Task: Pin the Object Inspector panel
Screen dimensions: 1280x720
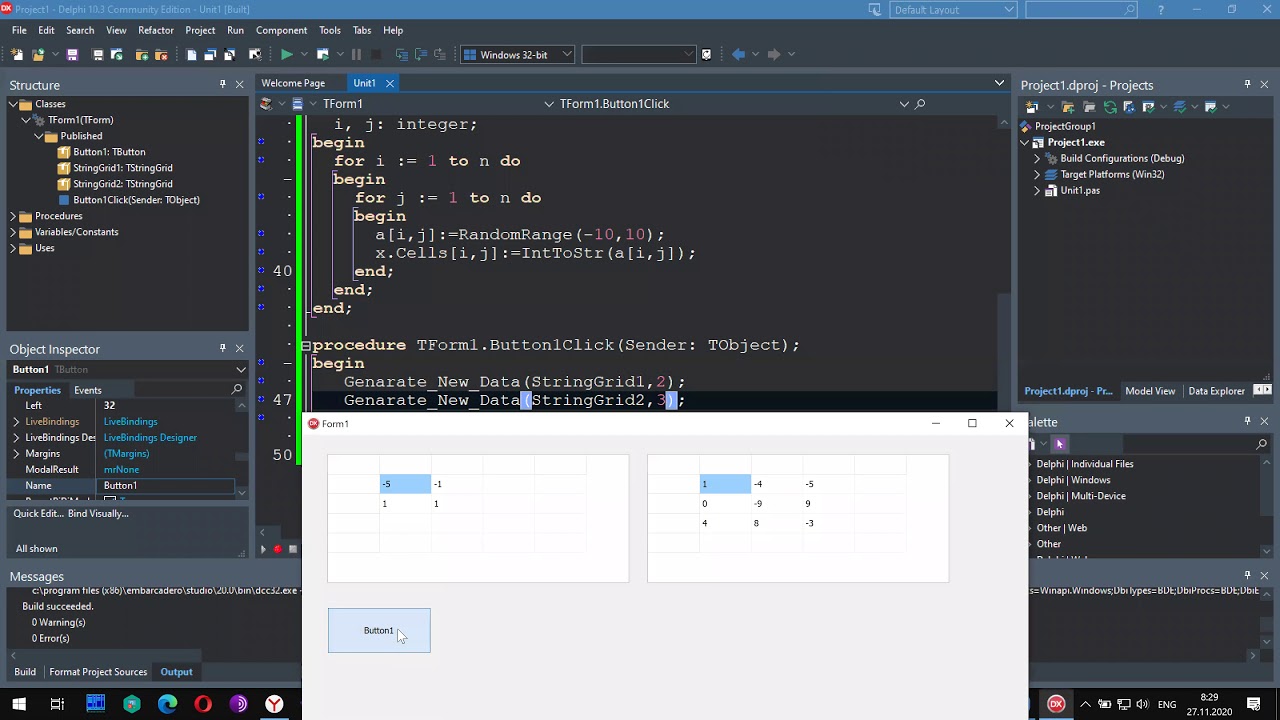Action: [223, 348]
